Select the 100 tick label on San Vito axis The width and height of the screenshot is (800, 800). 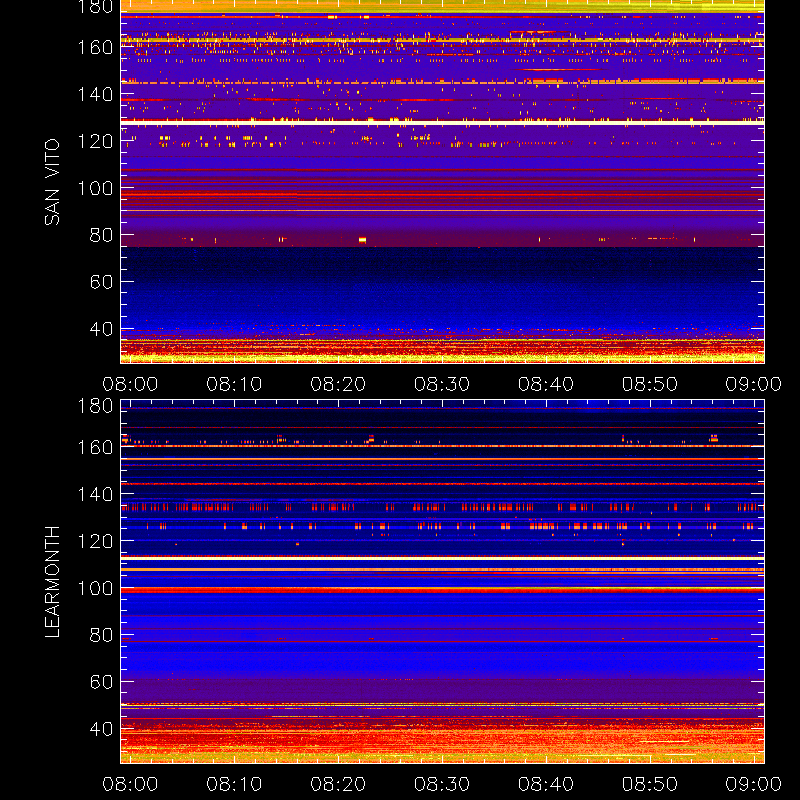pyautogui.click(x=95, y=188)
